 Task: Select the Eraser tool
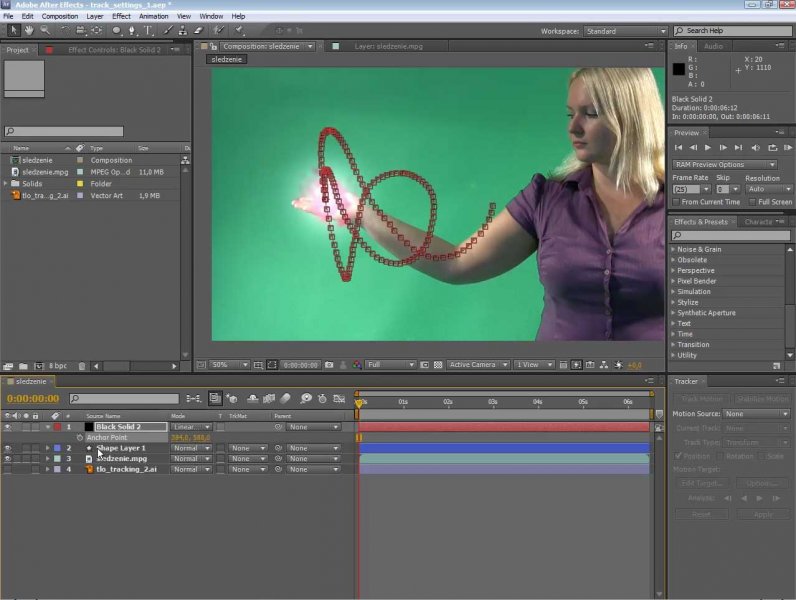198,31
